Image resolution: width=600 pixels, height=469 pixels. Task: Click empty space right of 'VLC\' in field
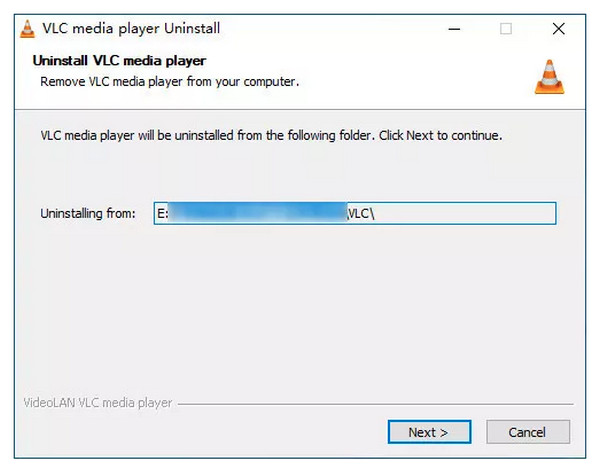[x=465, y=213]
